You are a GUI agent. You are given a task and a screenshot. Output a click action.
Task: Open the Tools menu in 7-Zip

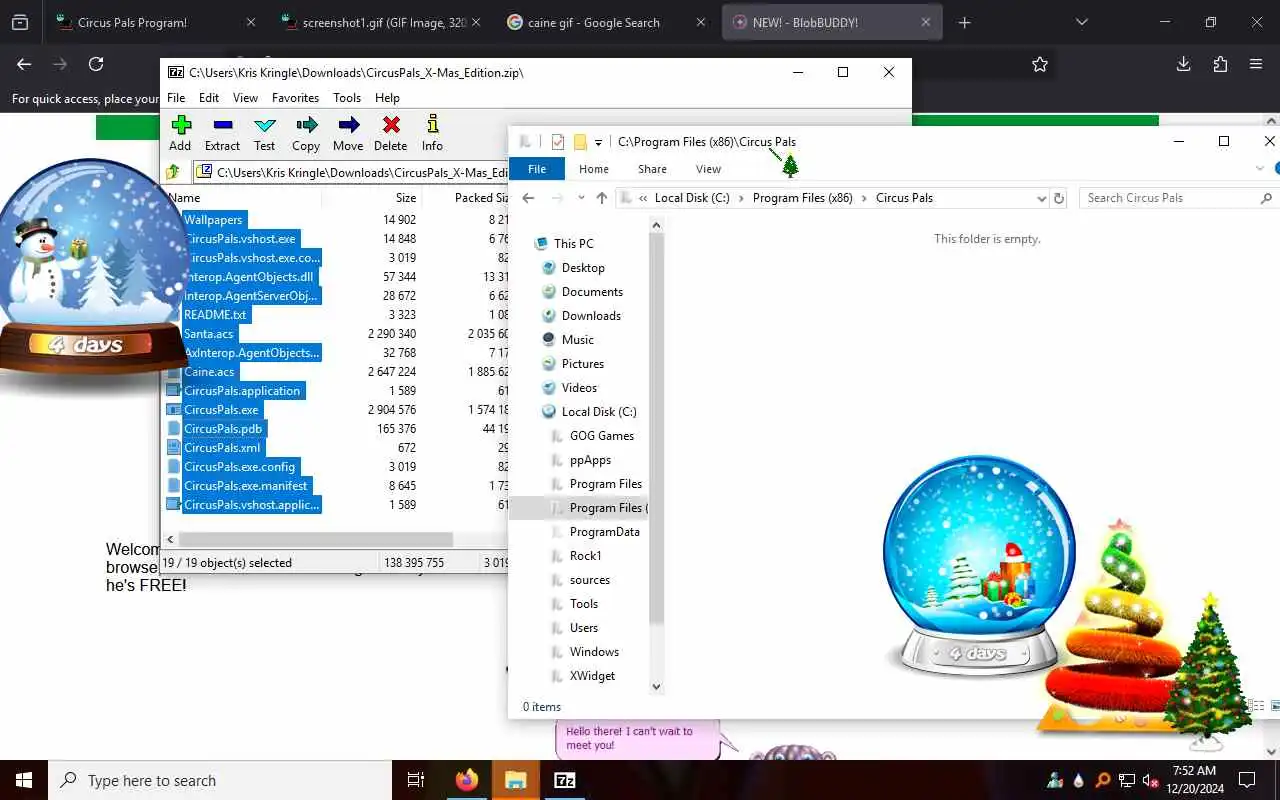[x=347, y=98]
